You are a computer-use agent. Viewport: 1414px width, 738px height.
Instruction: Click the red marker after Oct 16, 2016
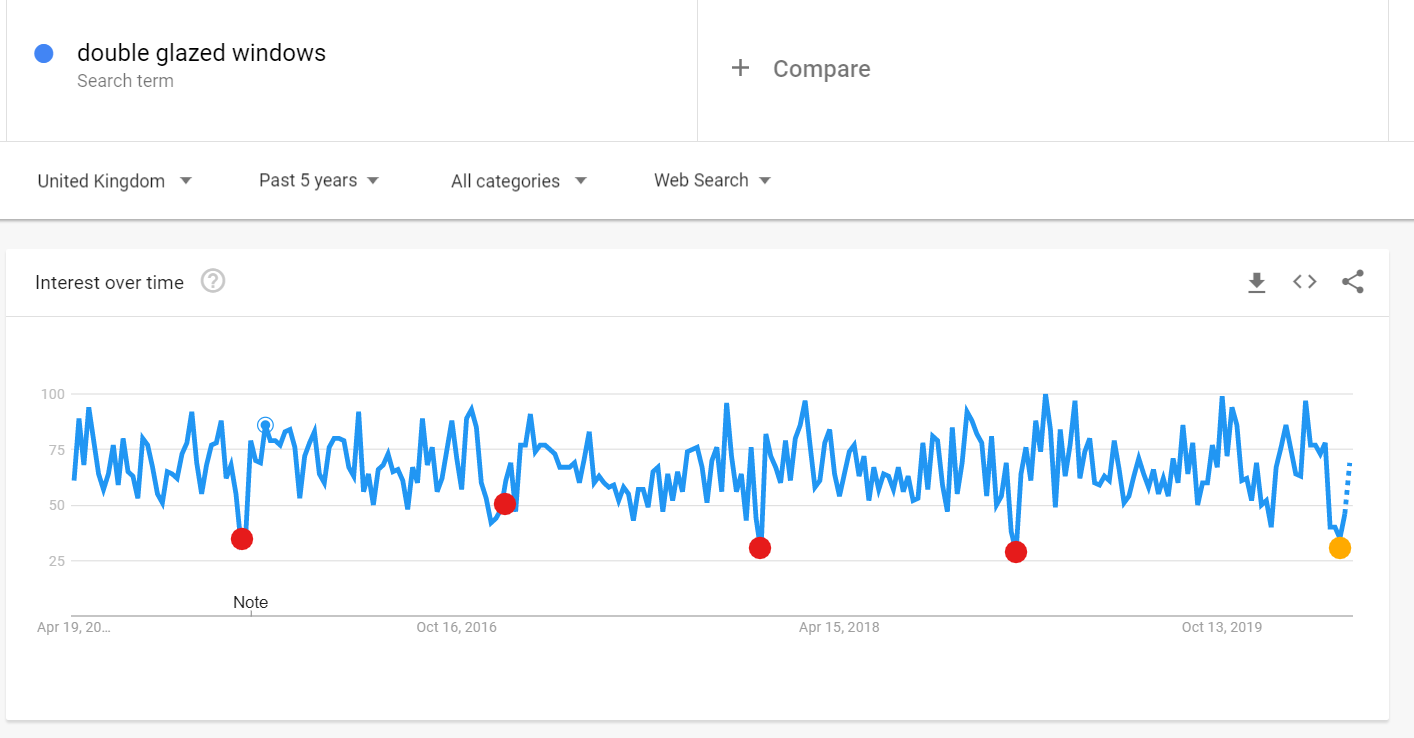(505, 504)
